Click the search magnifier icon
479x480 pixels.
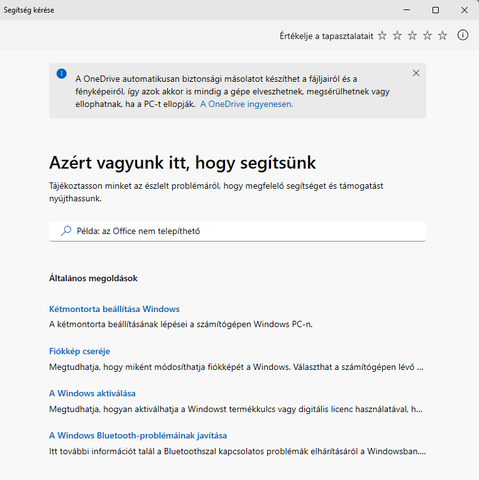66,231
